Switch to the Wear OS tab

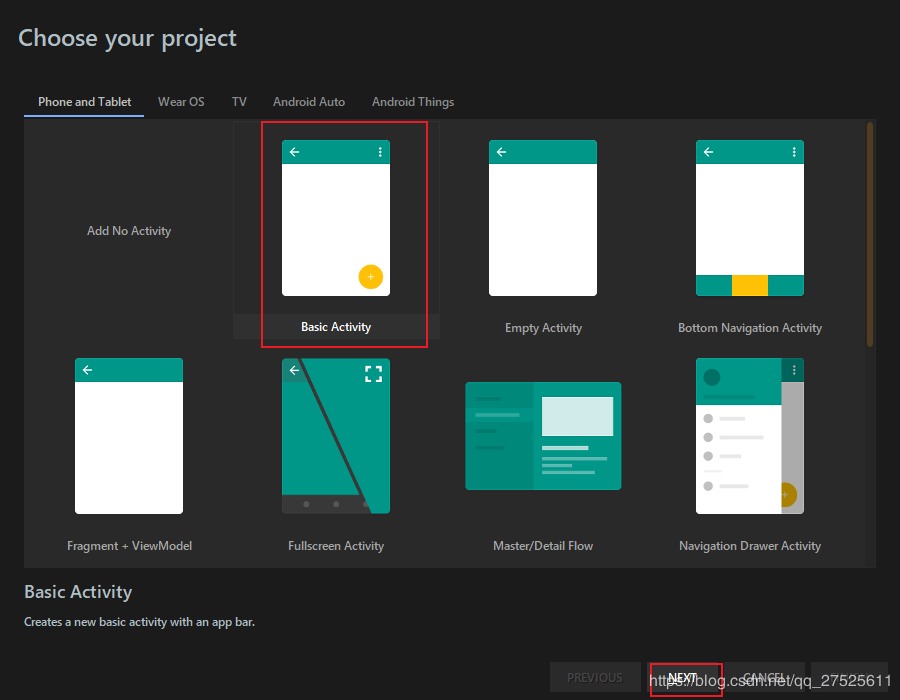pyautogui.click(x=181, y=102)
